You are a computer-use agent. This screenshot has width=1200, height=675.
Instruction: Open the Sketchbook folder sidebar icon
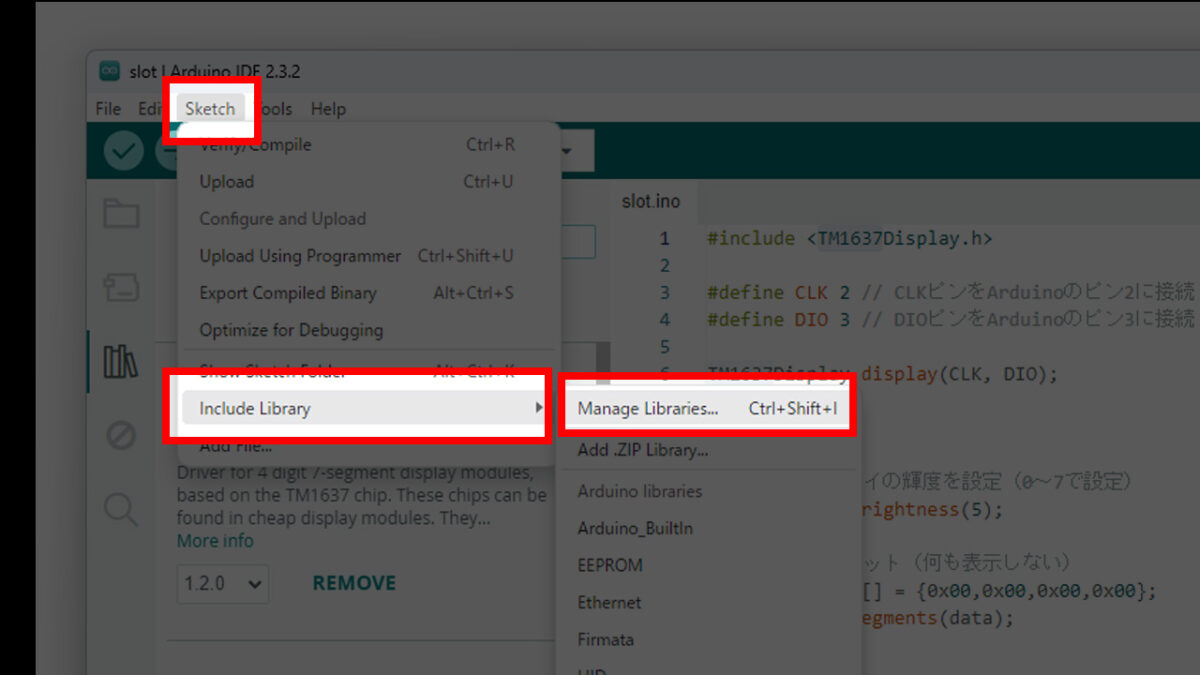tap(121, 214)
